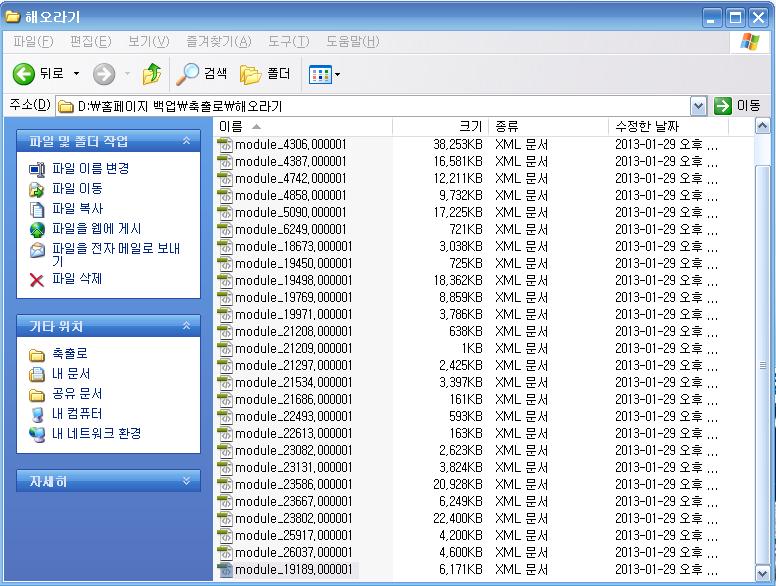Collapse the 파일 및 폴더 작업 panel

click(186, 142)
